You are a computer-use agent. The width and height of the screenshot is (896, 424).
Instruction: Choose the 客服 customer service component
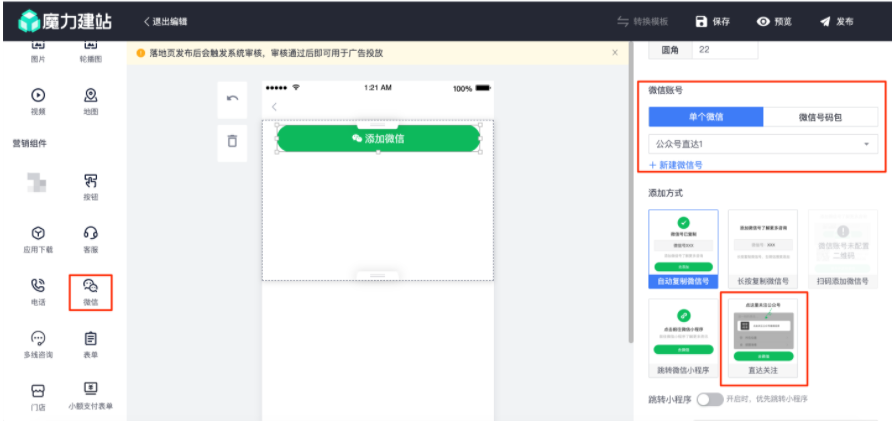point(90,236)
